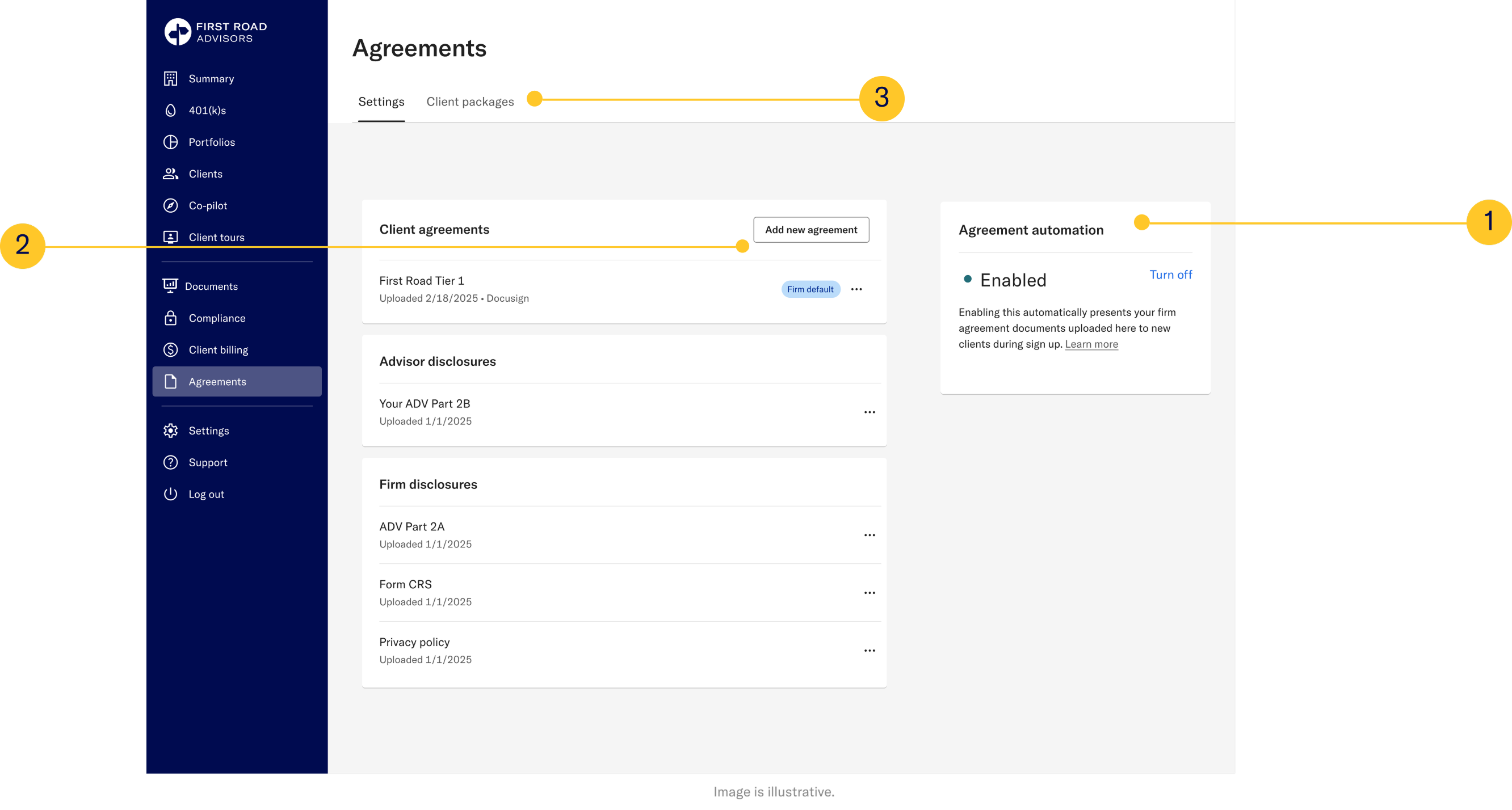Click the 401(k)s droplet icon
Screen dimensions: 1512x810
click(170, 110)
